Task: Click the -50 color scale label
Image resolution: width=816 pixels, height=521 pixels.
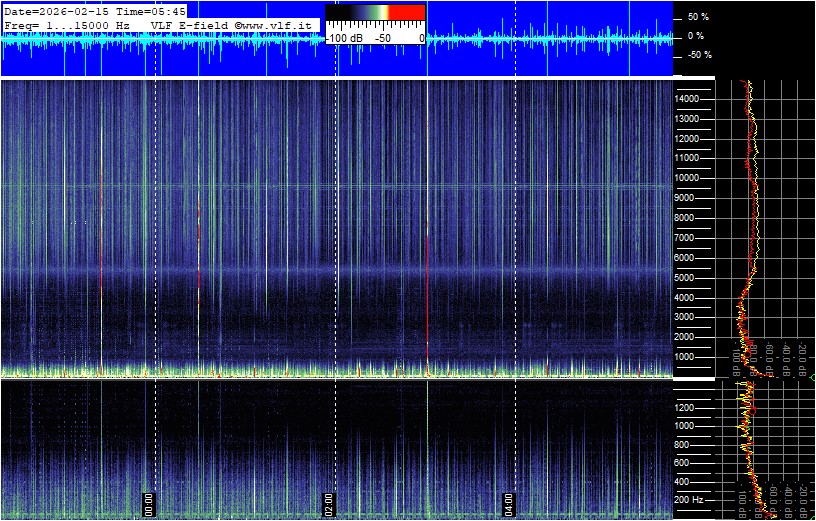Action: point(381,37)
